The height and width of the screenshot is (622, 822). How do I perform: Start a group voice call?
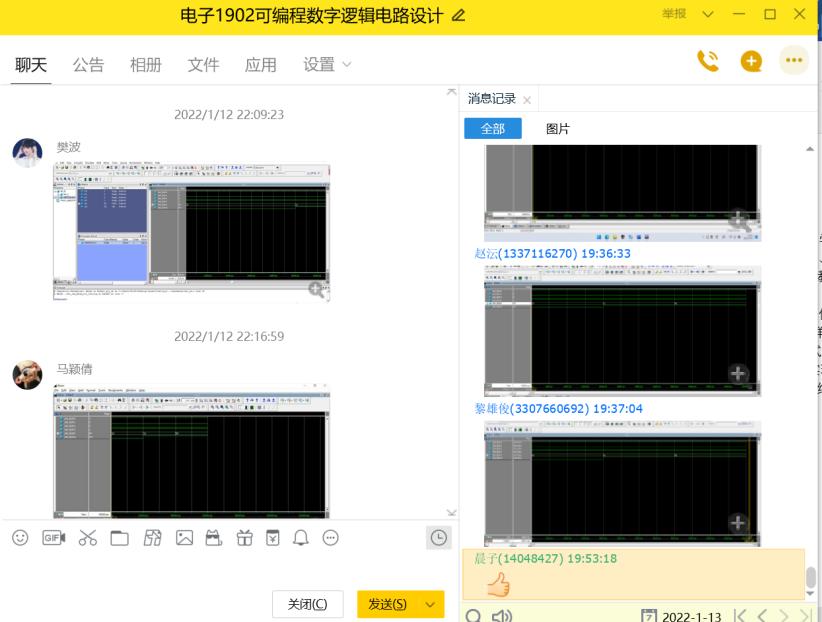[708, 62]
